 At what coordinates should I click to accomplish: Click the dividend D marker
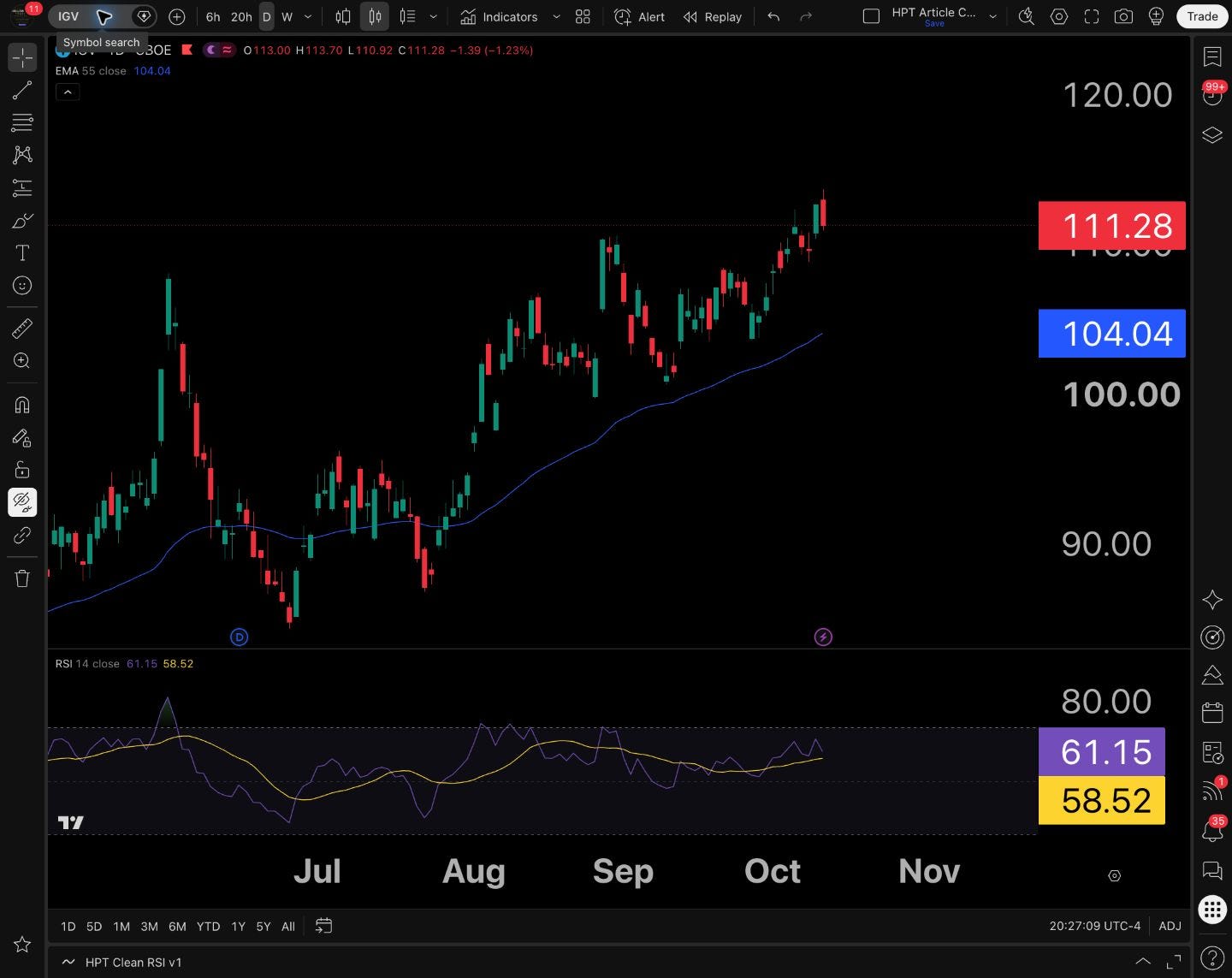pyautogui.click(x=240, y=637)
